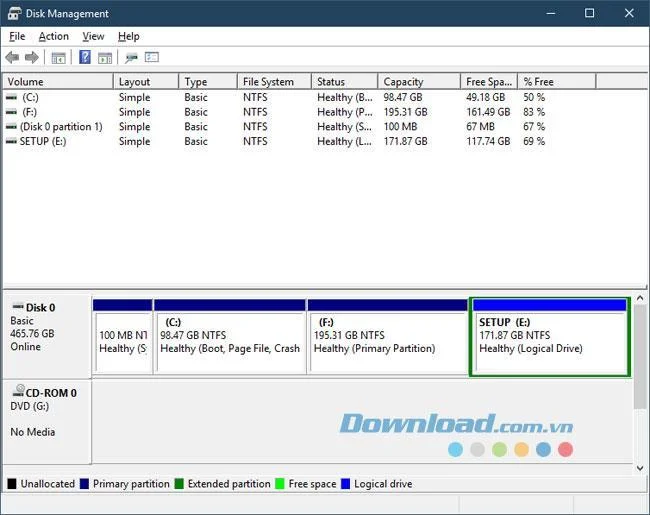Select the (F:) volume row label
The image size is (650, 515).
(x=29, y=112)
